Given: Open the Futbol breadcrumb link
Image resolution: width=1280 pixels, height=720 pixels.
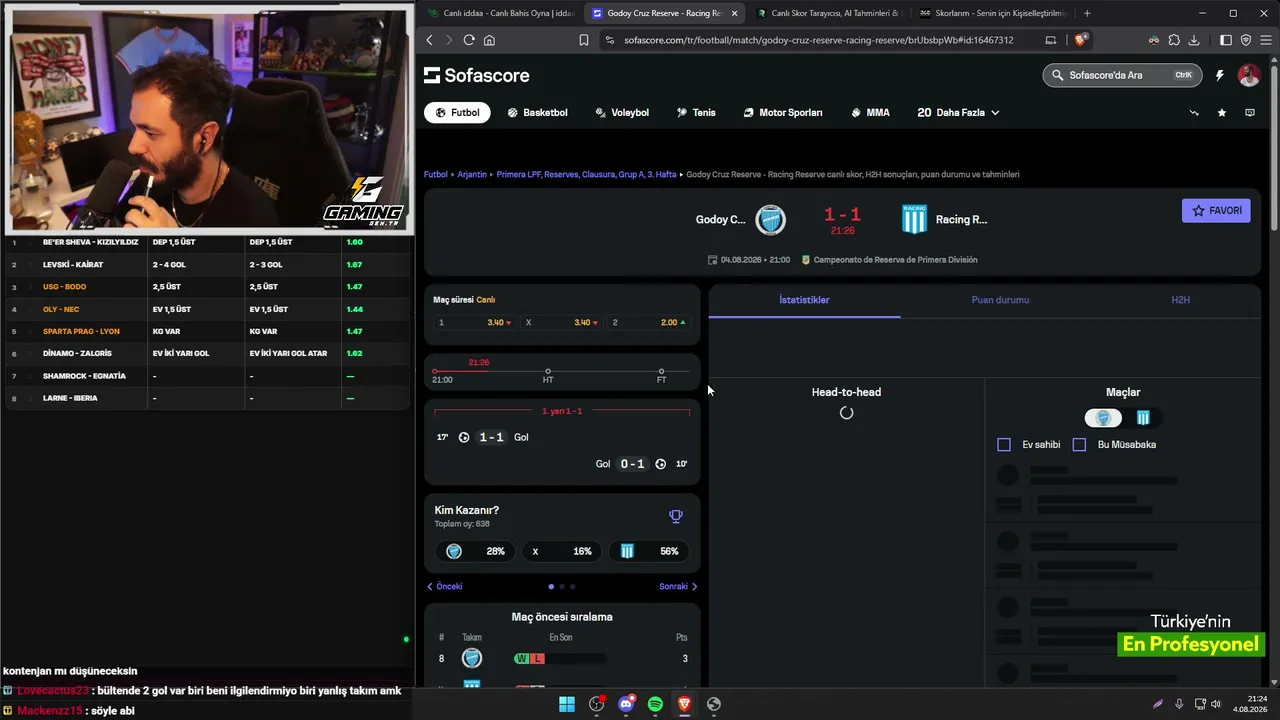Looking at the screenshot, I should (x=436, y=175).
